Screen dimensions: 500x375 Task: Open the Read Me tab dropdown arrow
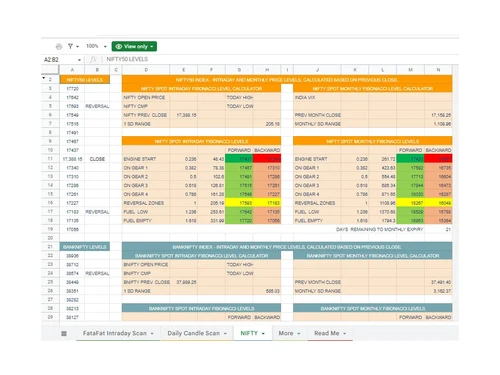point(345,334)
